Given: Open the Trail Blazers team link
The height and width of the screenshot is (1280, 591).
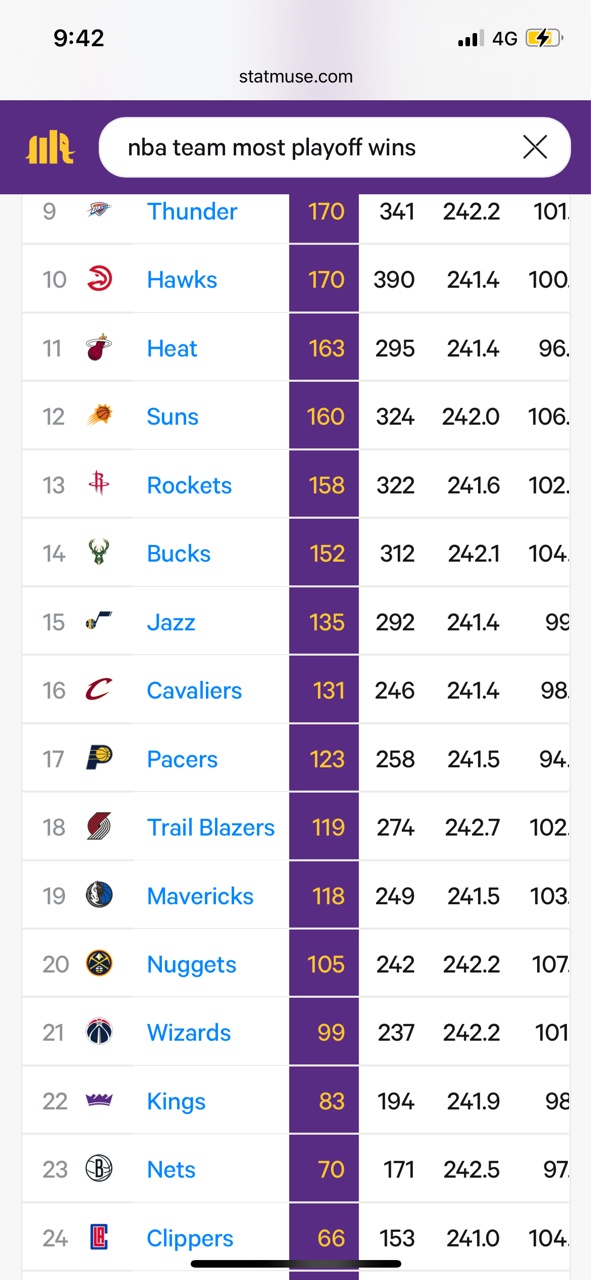Looking at the screenshot, I should point(211,827).
